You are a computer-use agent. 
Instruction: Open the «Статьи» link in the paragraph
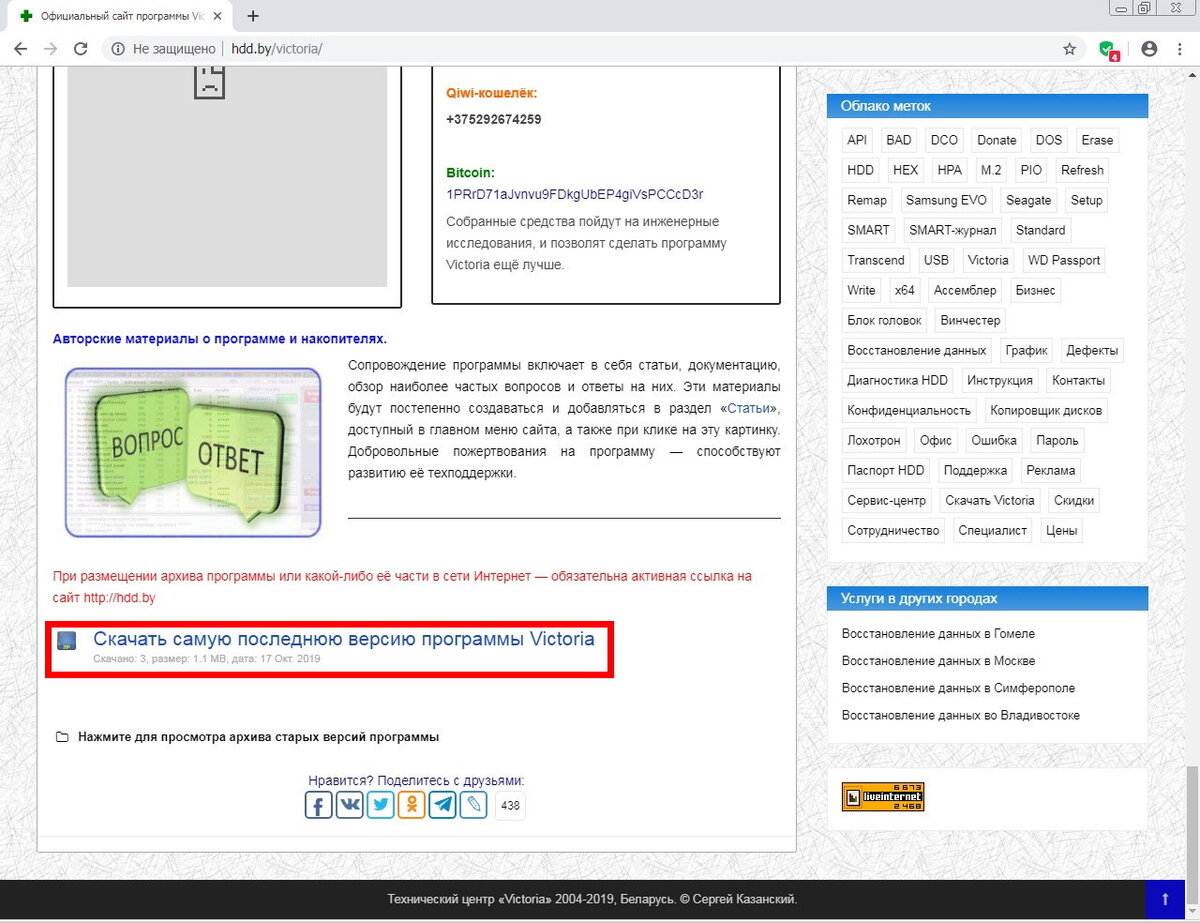tap(748, 409)
